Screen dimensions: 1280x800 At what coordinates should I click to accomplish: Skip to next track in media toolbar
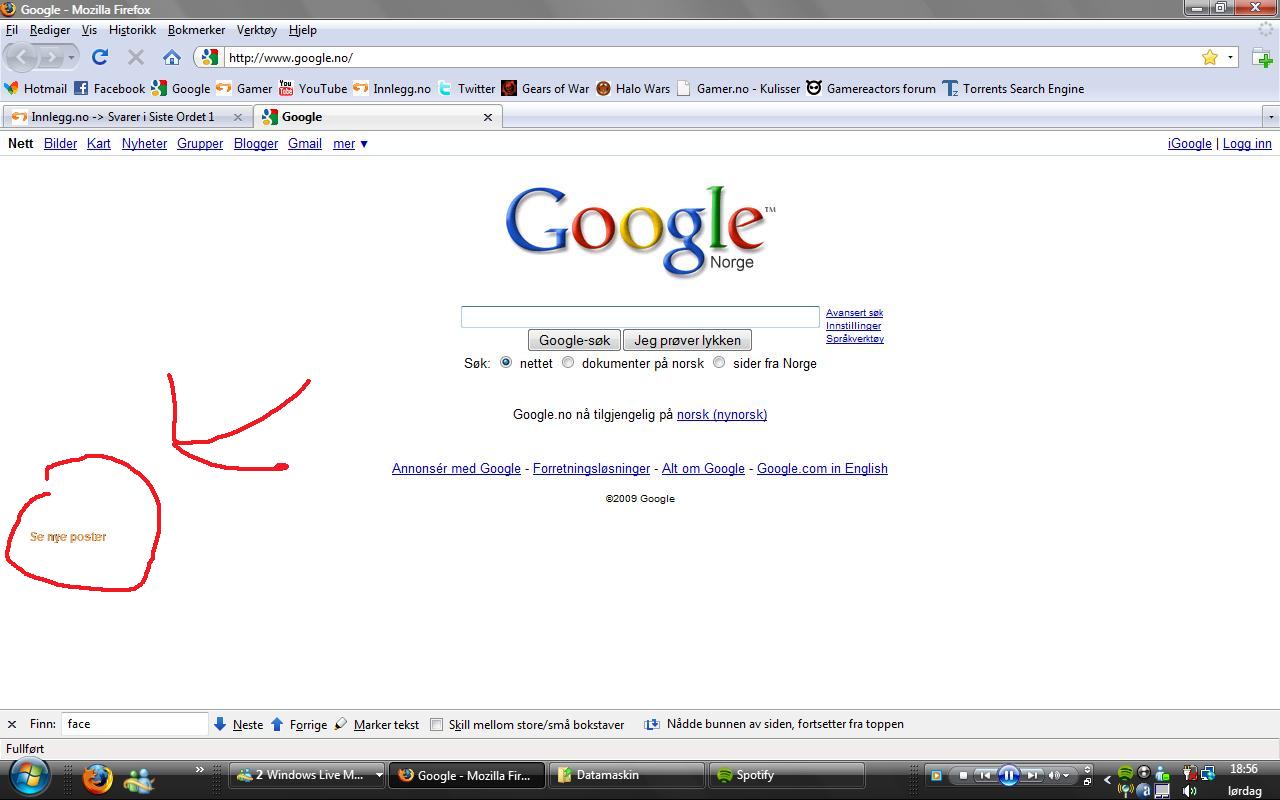(1033, 775)
